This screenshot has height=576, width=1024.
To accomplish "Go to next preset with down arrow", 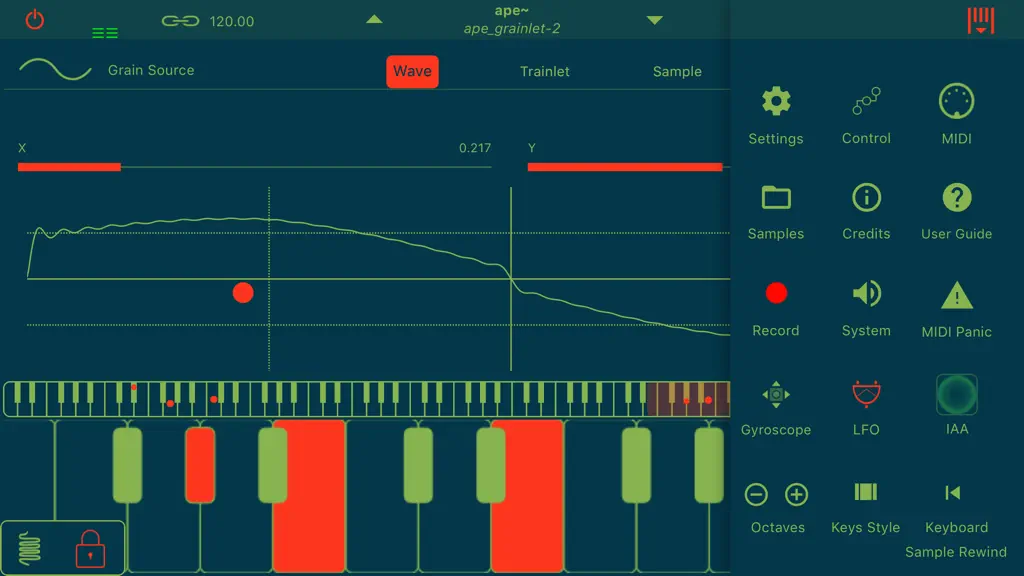I will (654, 20).
